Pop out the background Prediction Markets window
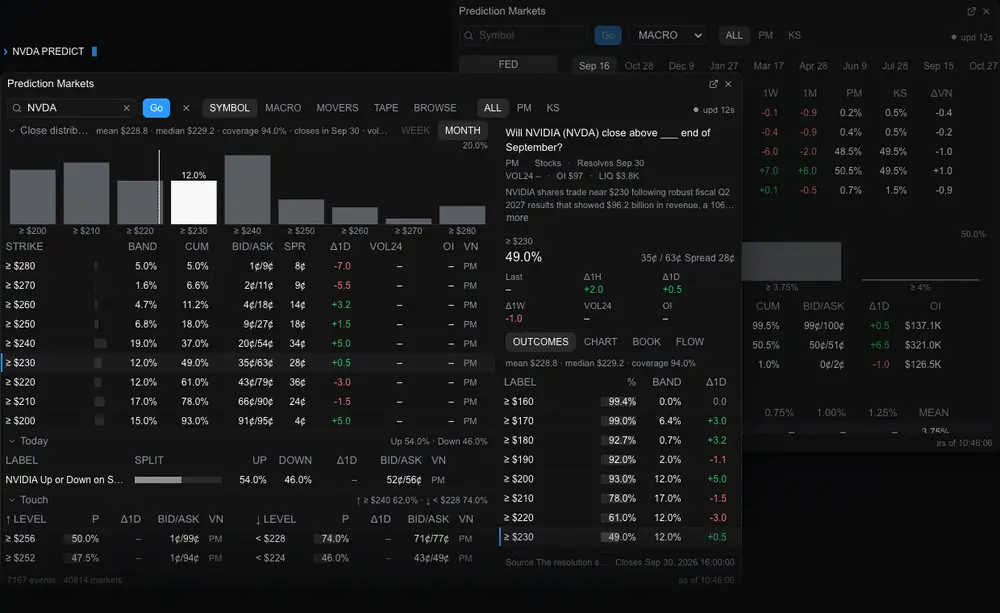This screenshot has height=613, width=1000. coord(971,11)
